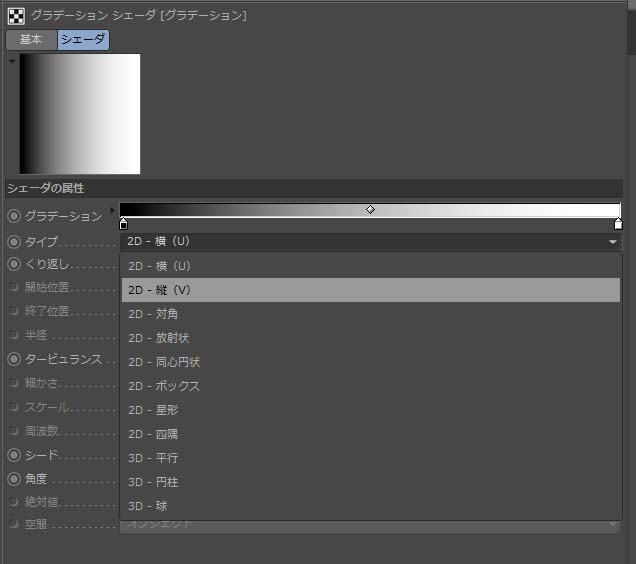Select the white gradient knot on right

click(x=618, y=224)
